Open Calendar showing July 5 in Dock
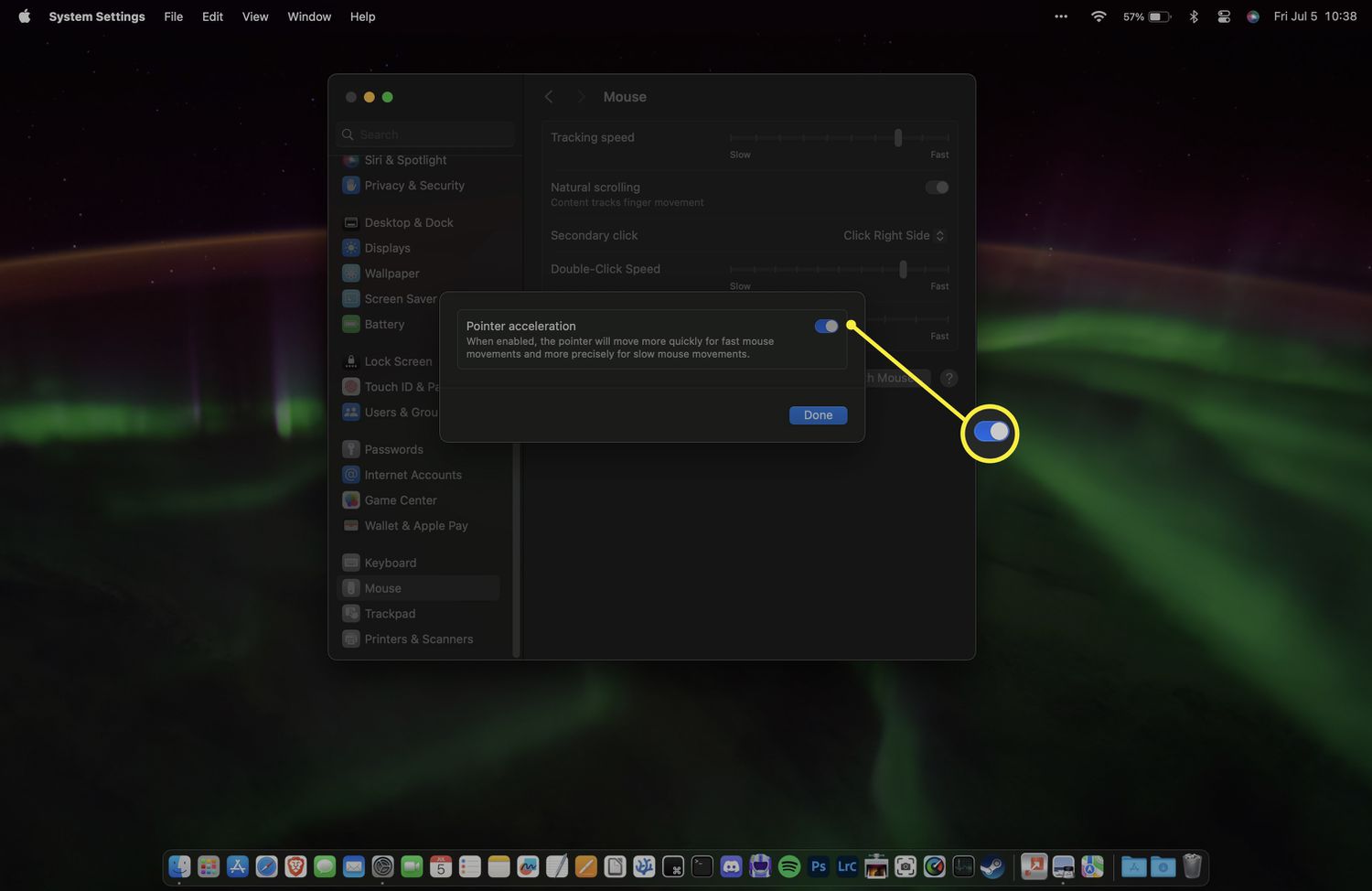Screen dimensions: 1372x891 441,866
